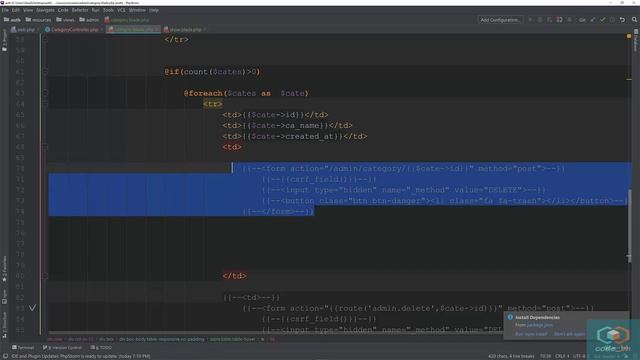
Task: Open the View menu
Action: click(28, 10)
